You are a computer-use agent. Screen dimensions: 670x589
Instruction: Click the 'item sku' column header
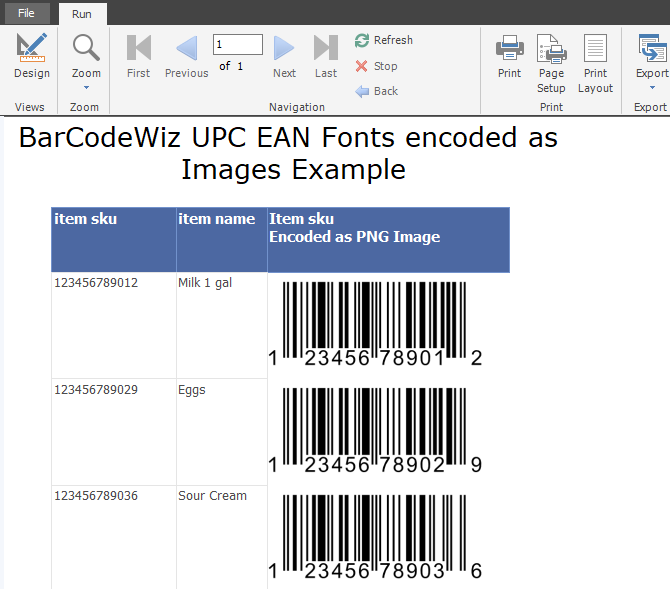tap(114, 239)
